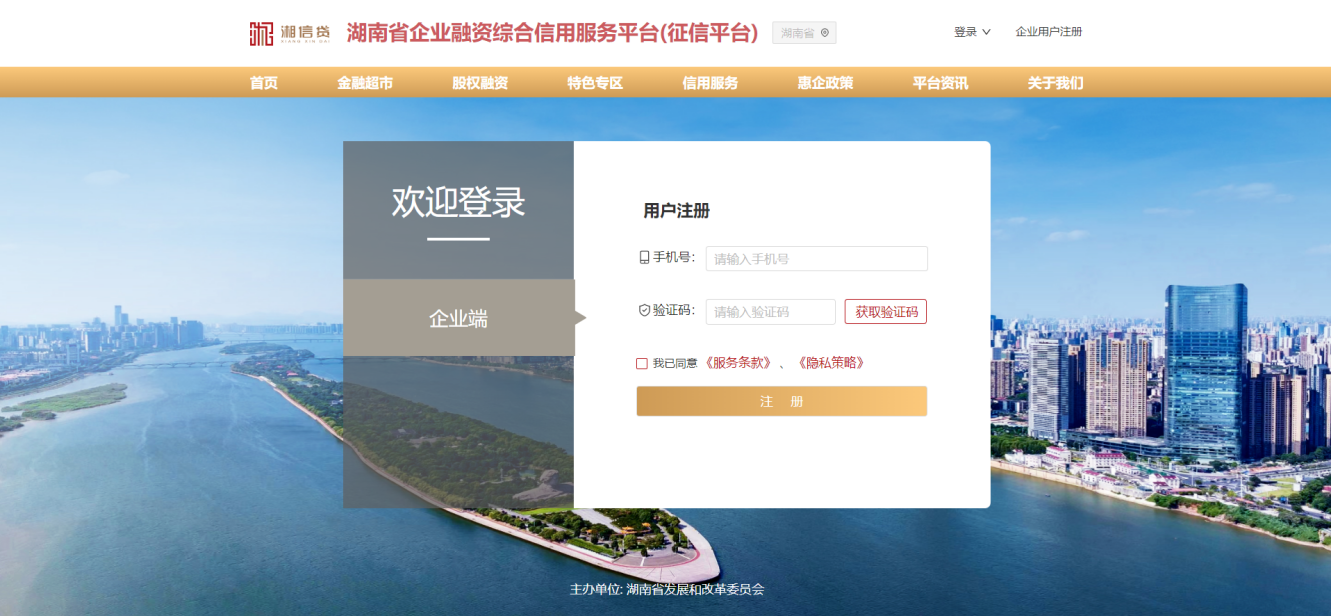Focus the 请输入手机号 input field
The image size is (1331, 616).
point(816,259)
